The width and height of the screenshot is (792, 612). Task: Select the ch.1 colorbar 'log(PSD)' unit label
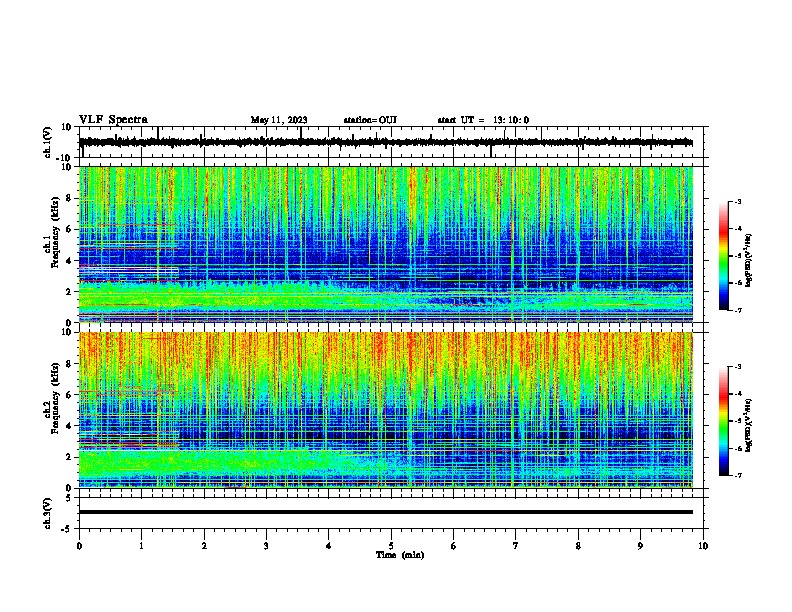[x=750, y=260]
